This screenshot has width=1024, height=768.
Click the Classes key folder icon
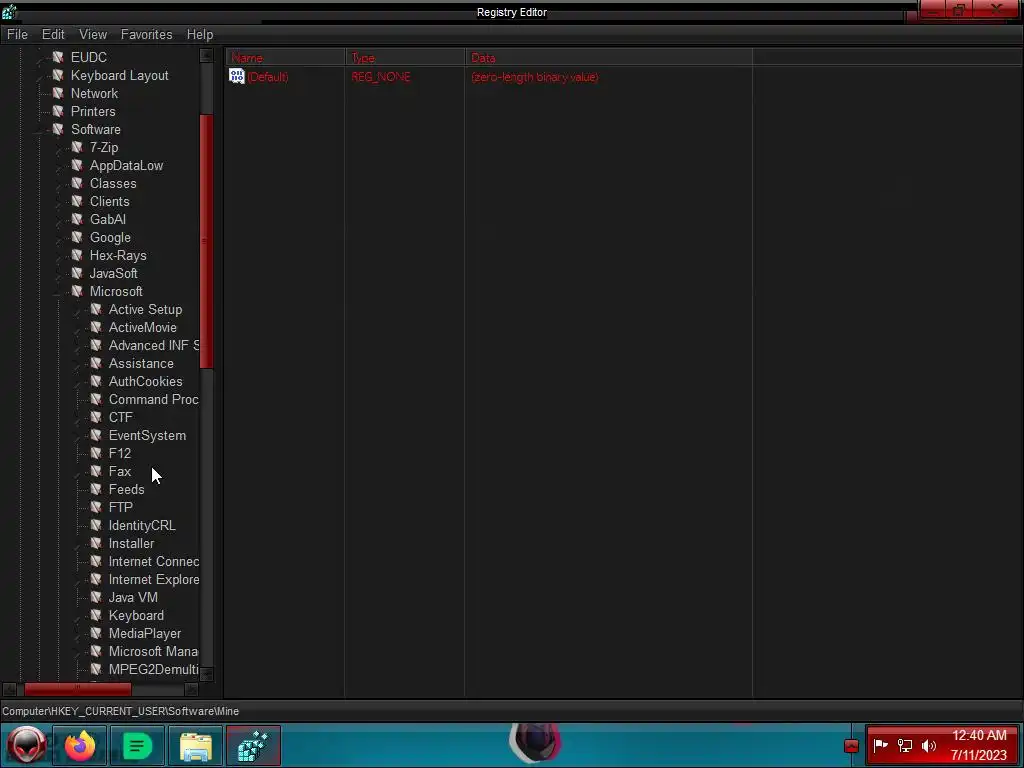tap(77, 183)
